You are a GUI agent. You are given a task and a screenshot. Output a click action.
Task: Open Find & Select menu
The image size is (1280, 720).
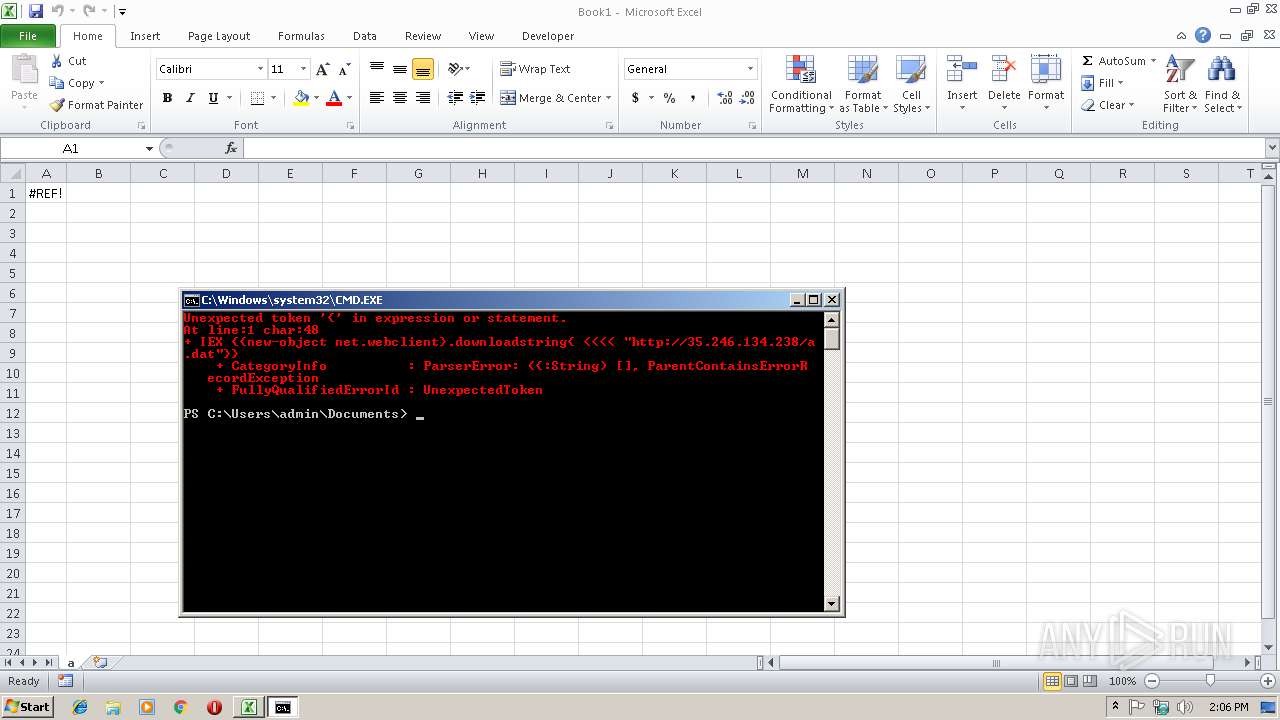(1222, 85)
